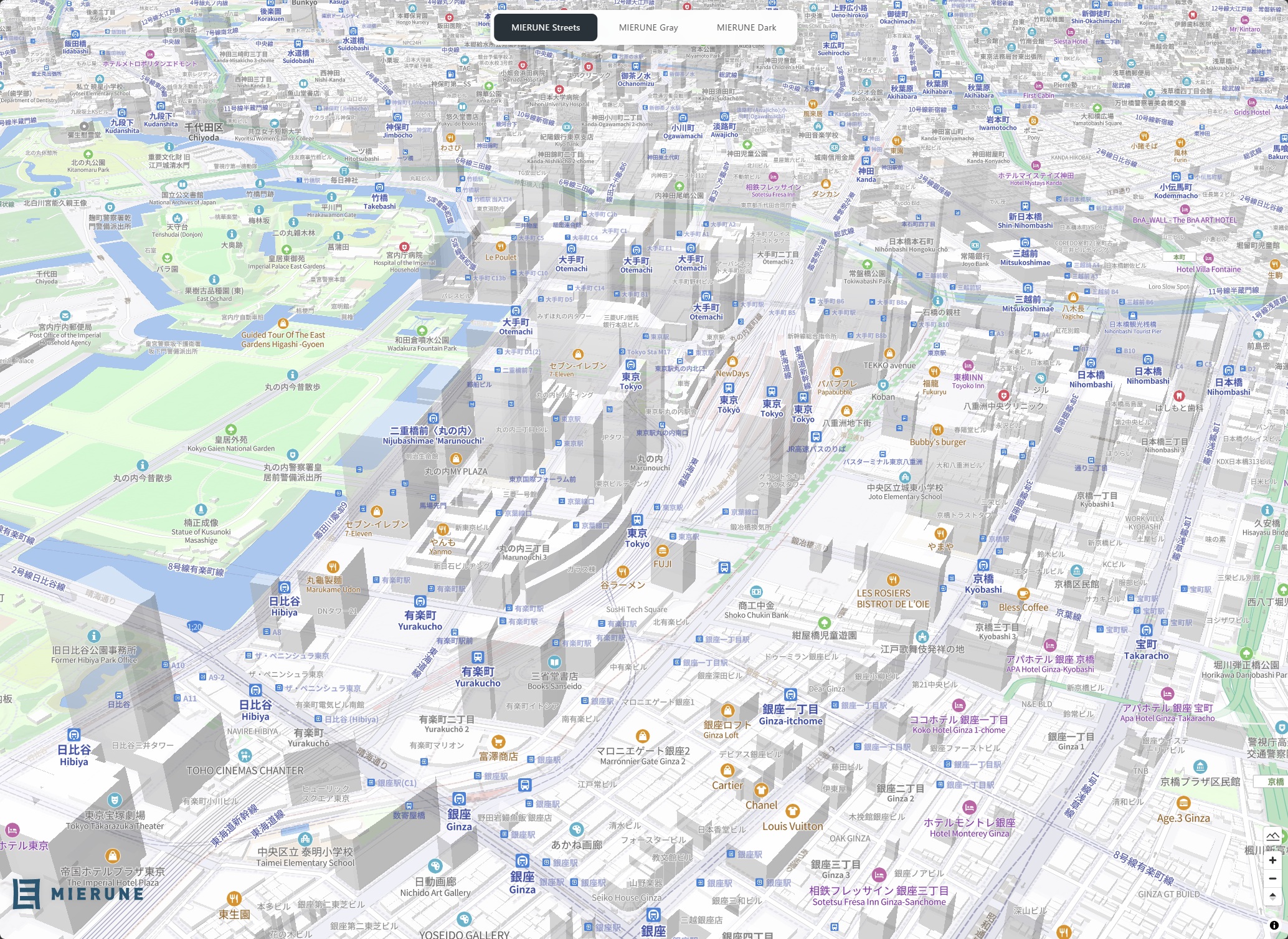Switch to the MIERUNE Streets style tab
This screenshot has width=1288, height=939.
546,27
